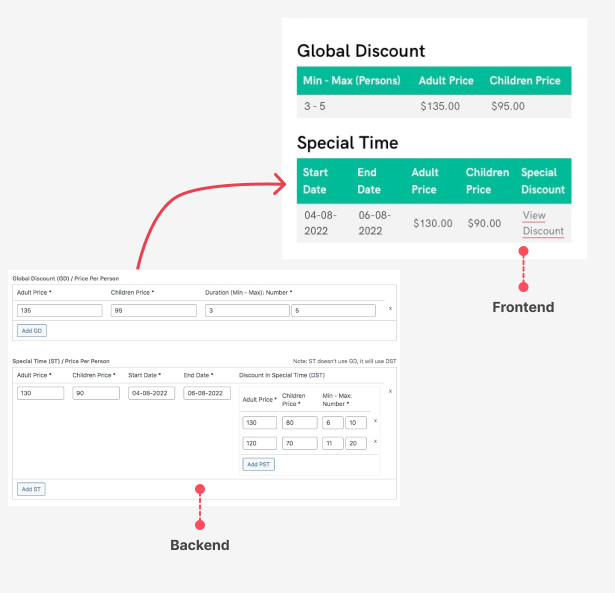
Task: Select DST children price field showing 80
Action: [300, 422]
